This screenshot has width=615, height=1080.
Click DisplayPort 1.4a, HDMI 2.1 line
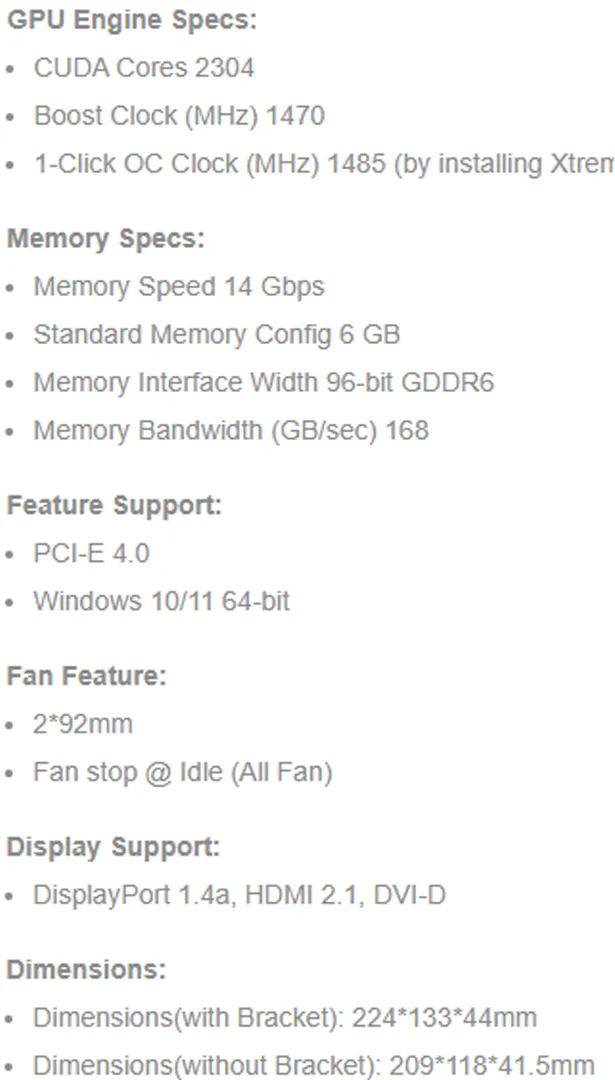click(240, 895)
